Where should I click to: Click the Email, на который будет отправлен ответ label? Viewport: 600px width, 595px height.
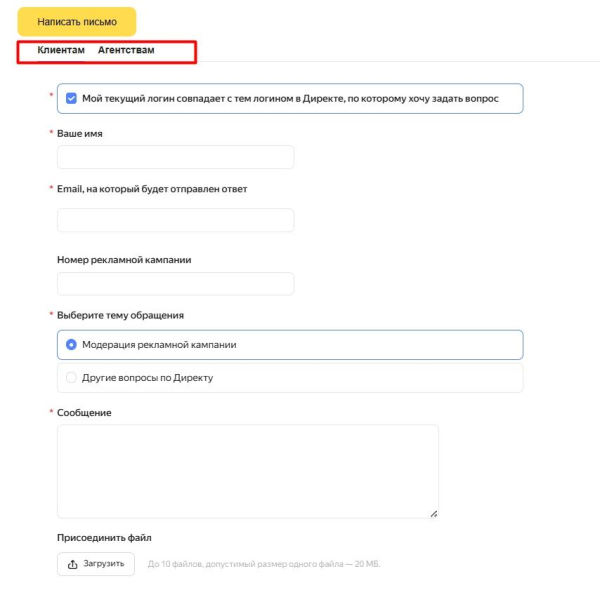(152, 188)
